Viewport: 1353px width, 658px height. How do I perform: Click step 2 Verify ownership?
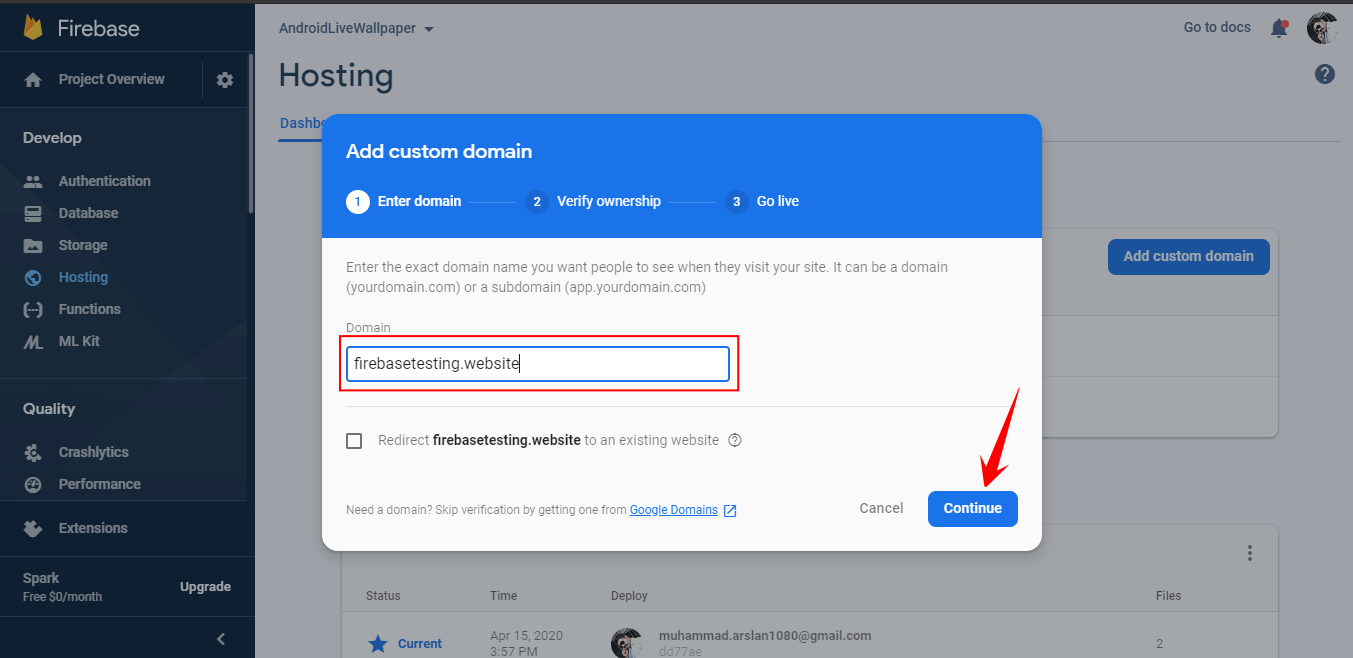pos(593,202)
